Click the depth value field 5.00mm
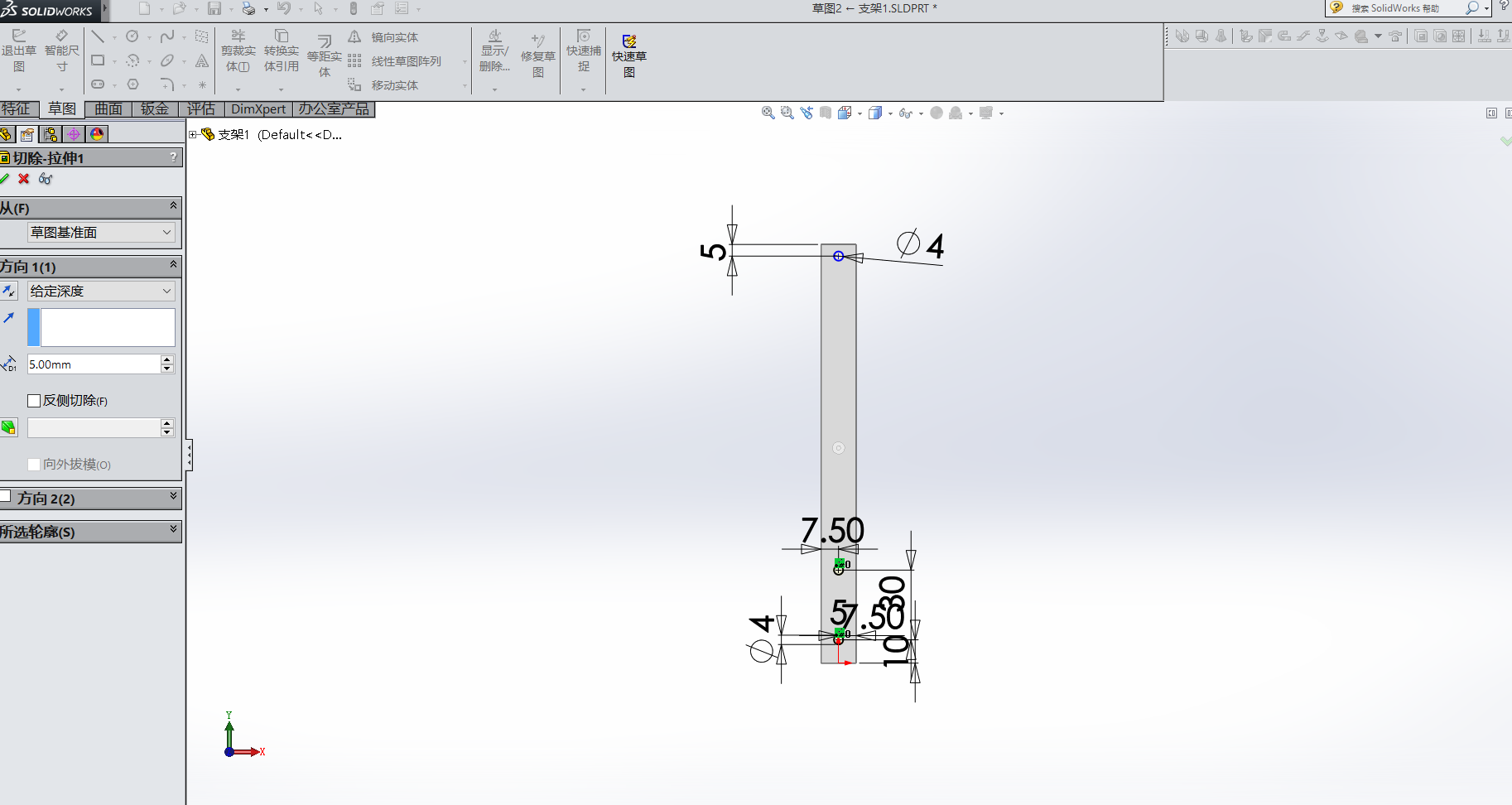The width and height of the screenshot is (1512, 805). [94, 364]
